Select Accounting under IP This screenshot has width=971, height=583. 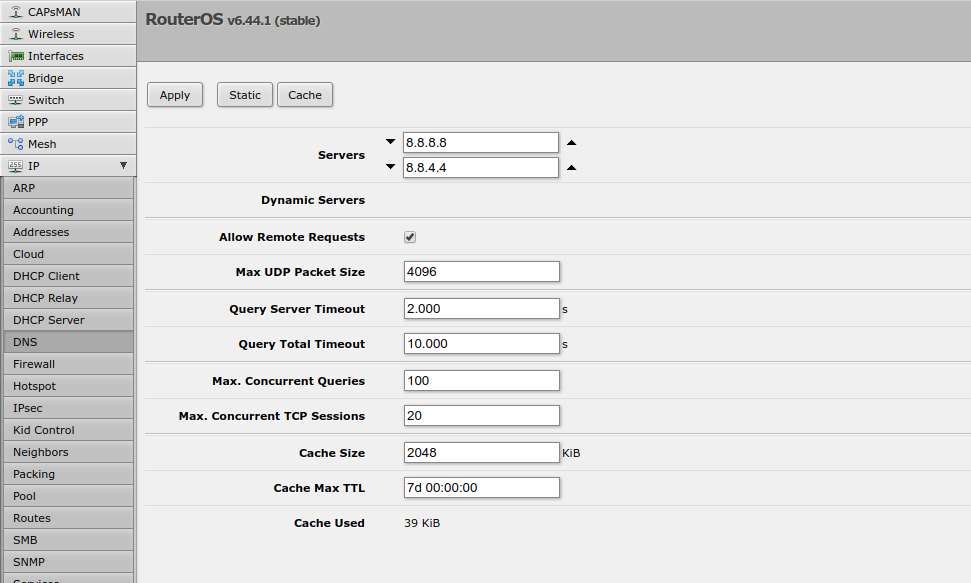coord(68,210)
